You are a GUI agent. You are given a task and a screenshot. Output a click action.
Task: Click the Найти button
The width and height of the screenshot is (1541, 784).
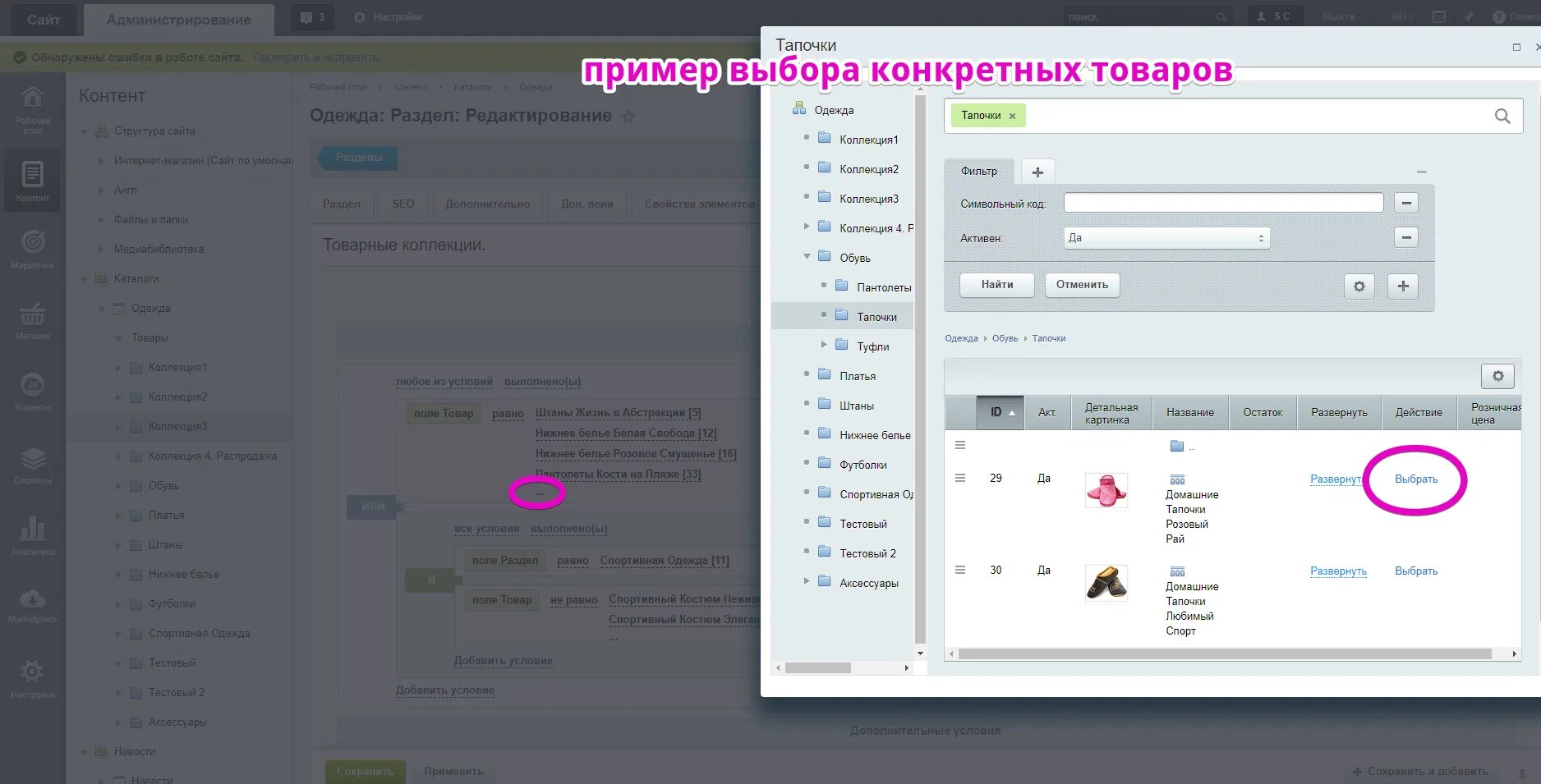(996, 285)
